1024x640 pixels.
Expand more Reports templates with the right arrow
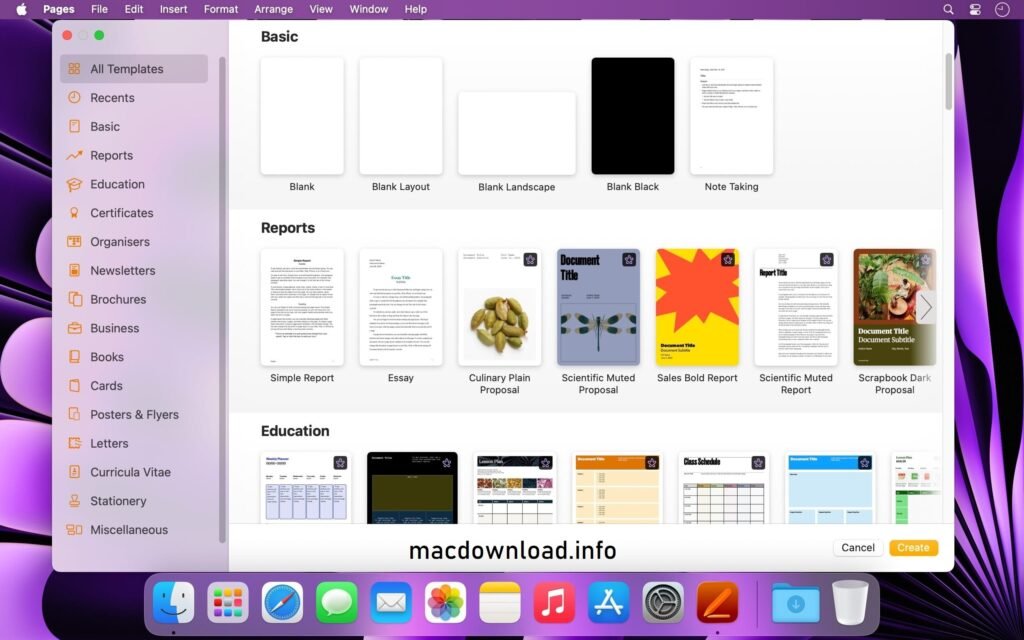(925, 307)
